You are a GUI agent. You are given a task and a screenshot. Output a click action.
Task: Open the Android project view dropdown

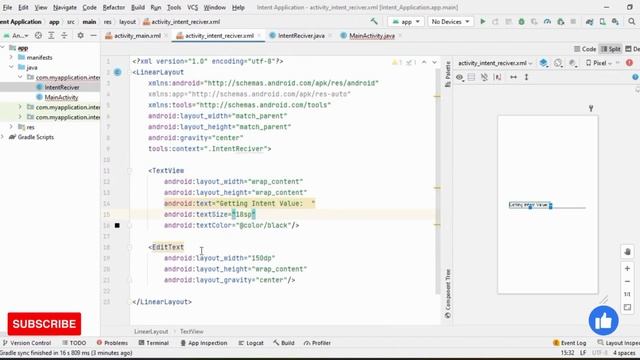[x=16, y=36]
